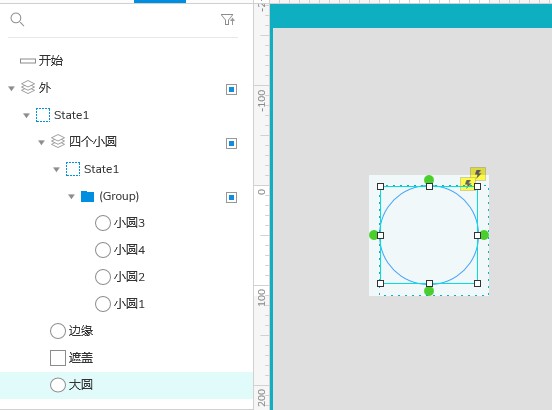
Task: Collapse the 四个小圆 tree node arrow
Action: tap(42, 143)
